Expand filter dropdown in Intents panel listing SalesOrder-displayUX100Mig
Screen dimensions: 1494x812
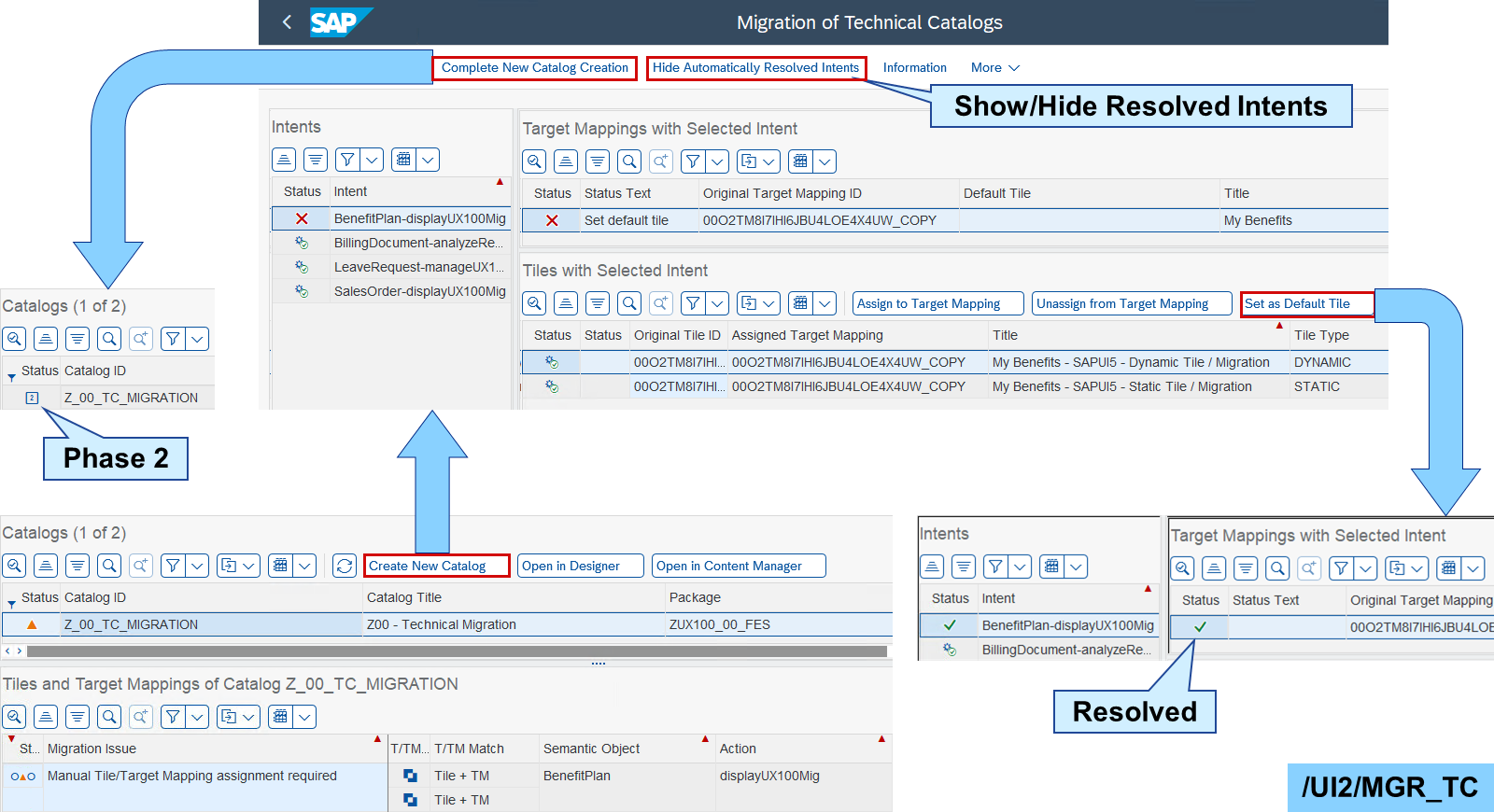(x=372, y=160)
